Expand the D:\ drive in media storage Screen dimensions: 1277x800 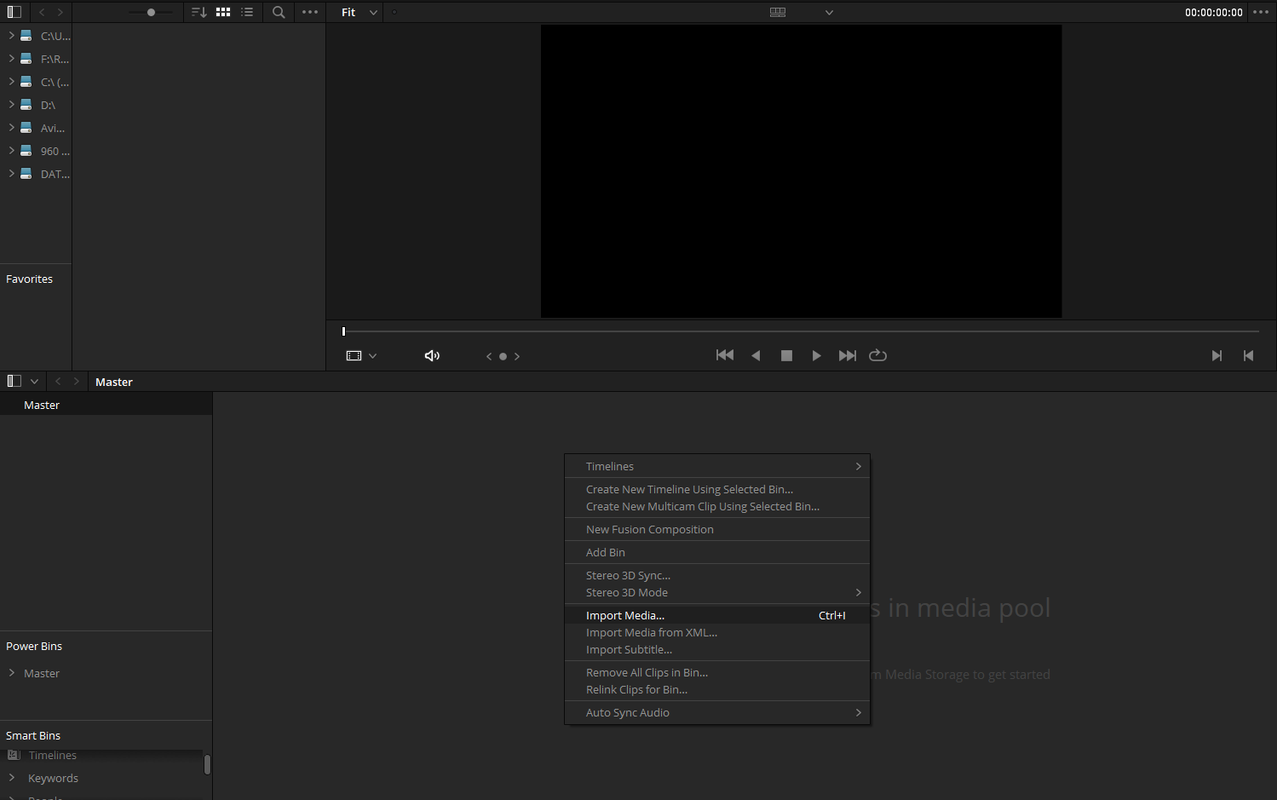pyautogui.click(x=11, y=104)
